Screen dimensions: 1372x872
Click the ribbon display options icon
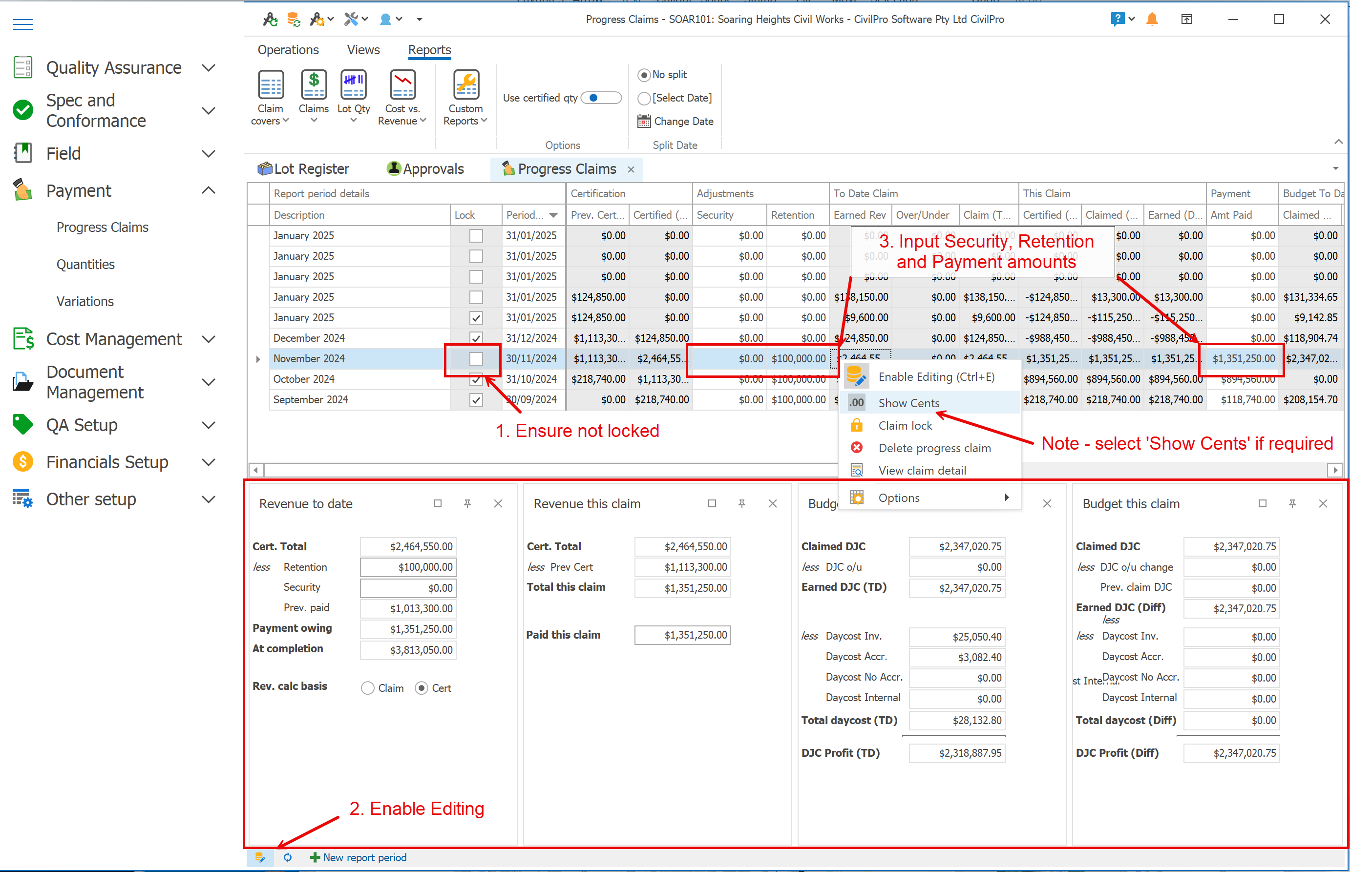1186,20
